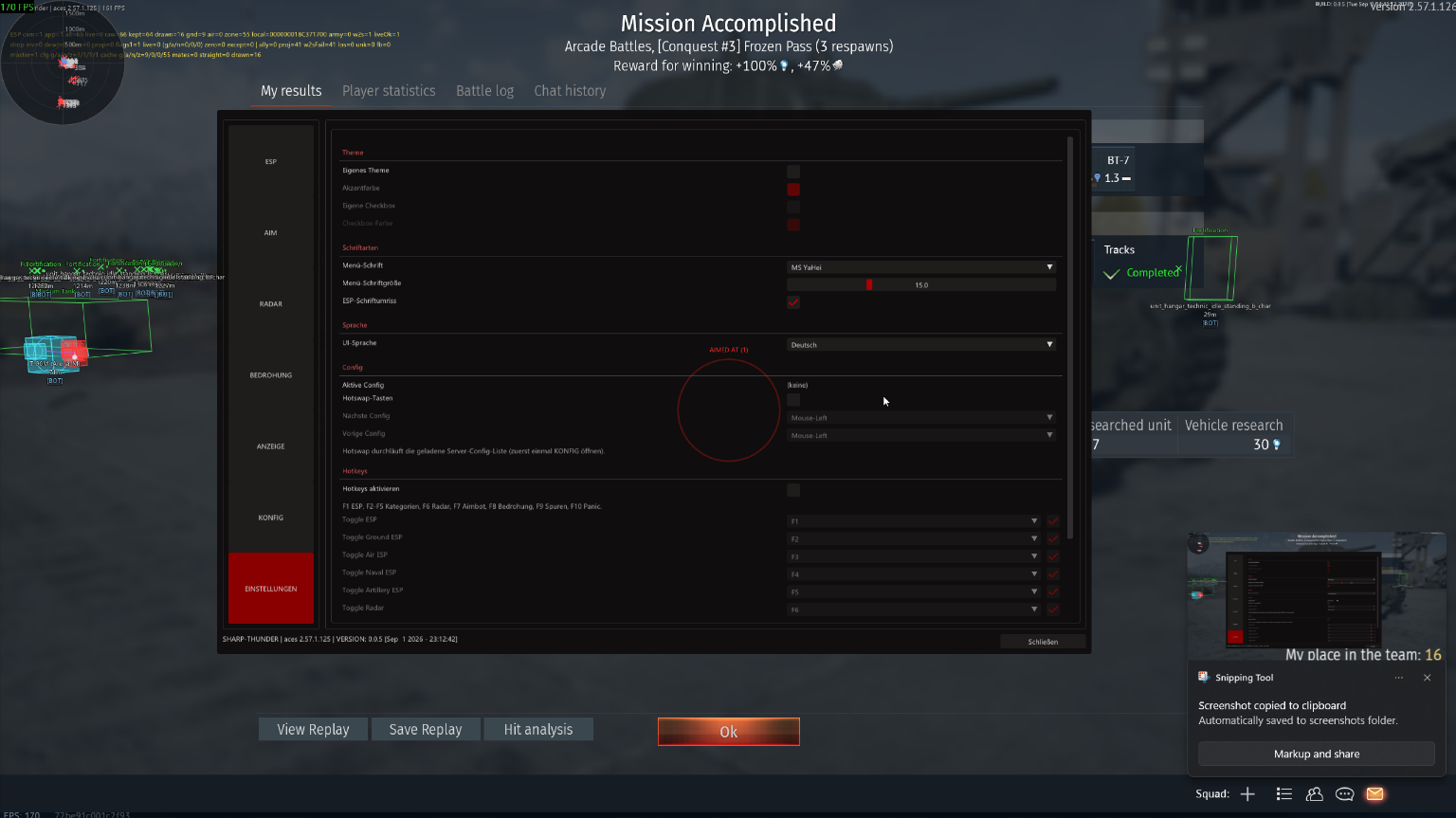Click the Schließen button in overlay
This screenshot has height=818, width=1456.
1043,642
